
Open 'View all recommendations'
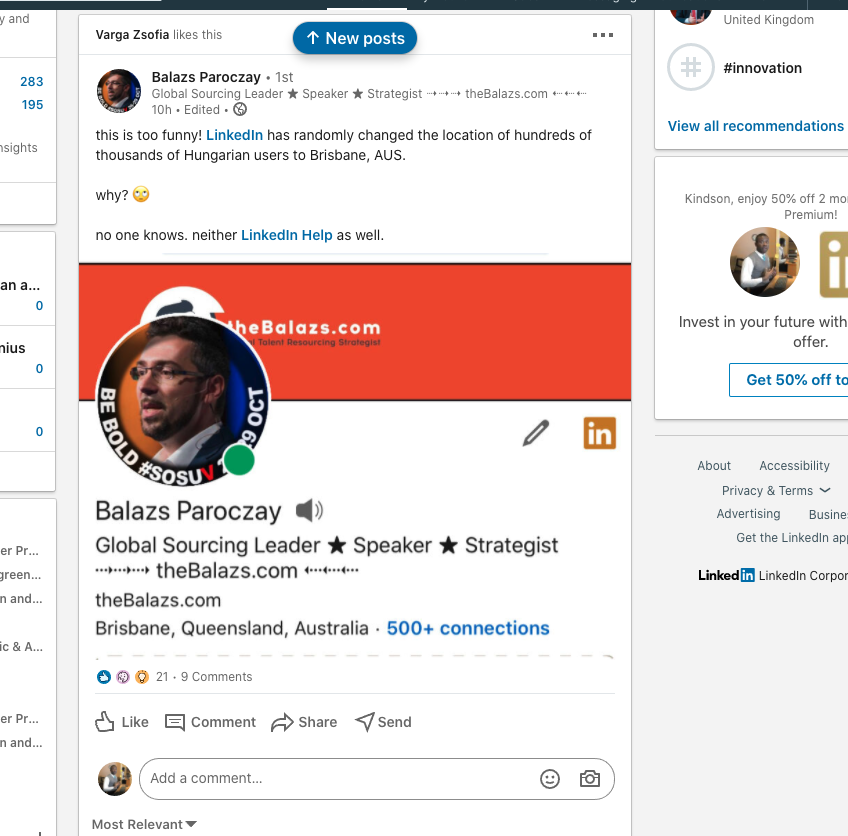pos(756,126)
